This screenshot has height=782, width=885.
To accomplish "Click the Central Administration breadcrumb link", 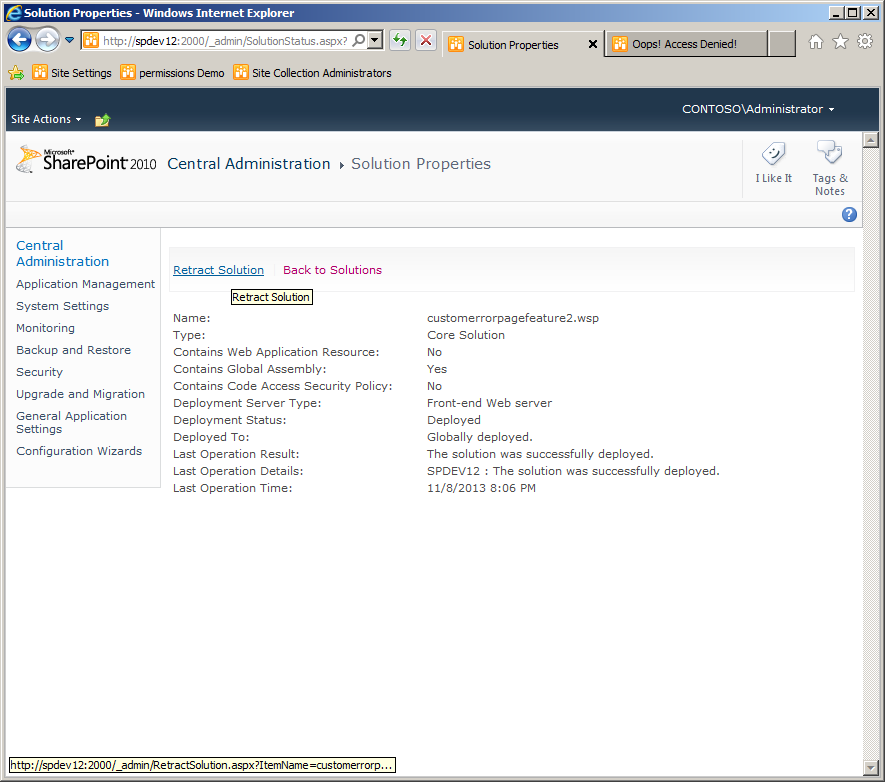I will click(x=249, y=164).
